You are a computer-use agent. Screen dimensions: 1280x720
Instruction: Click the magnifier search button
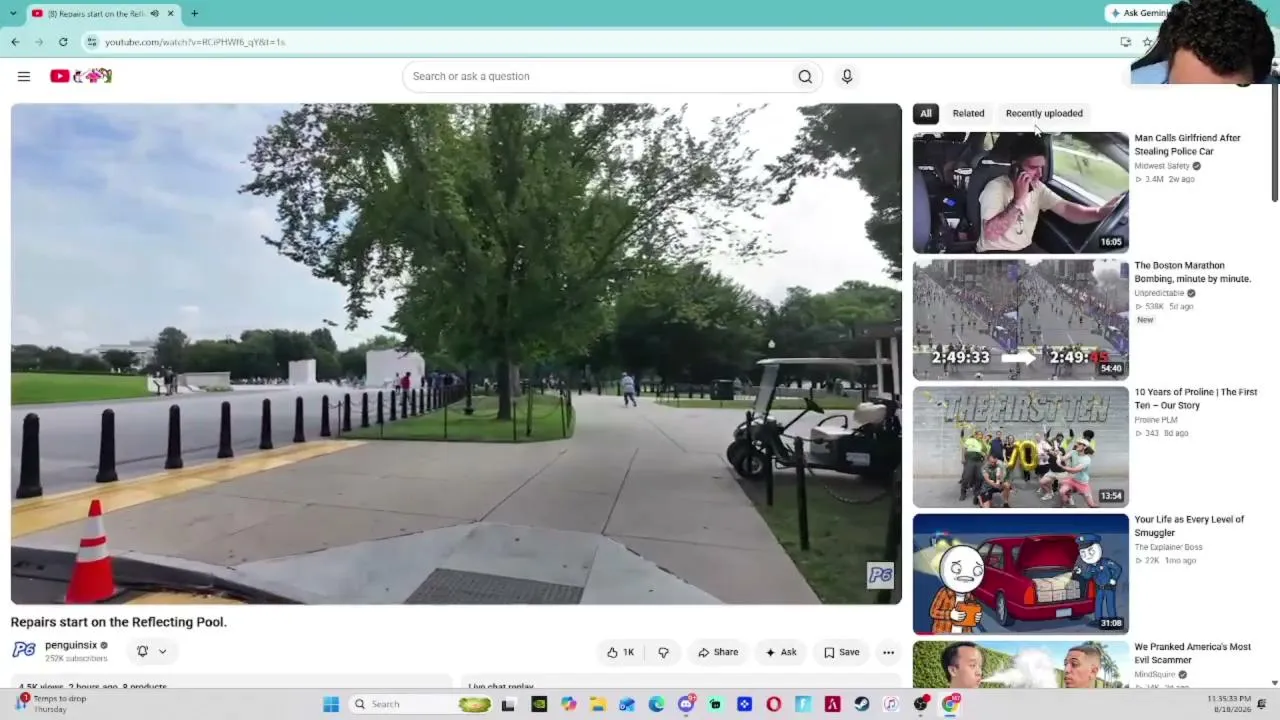point(805,76)
